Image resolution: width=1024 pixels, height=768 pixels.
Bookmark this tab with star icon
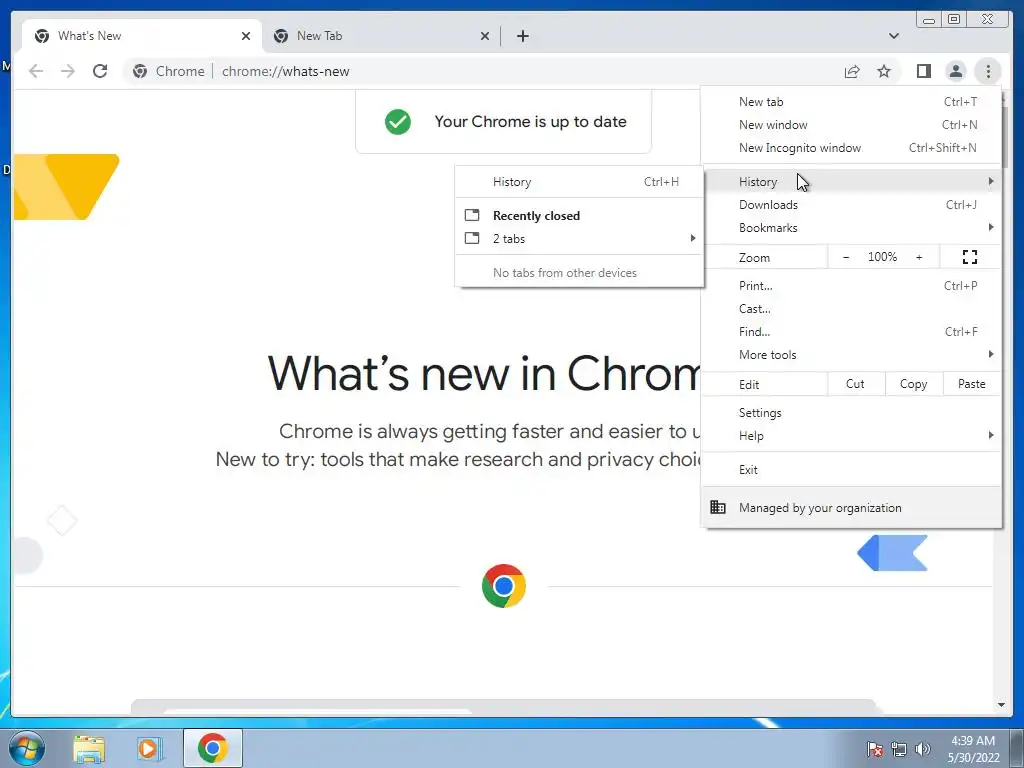pyautogui.click(x=884, y=71)
